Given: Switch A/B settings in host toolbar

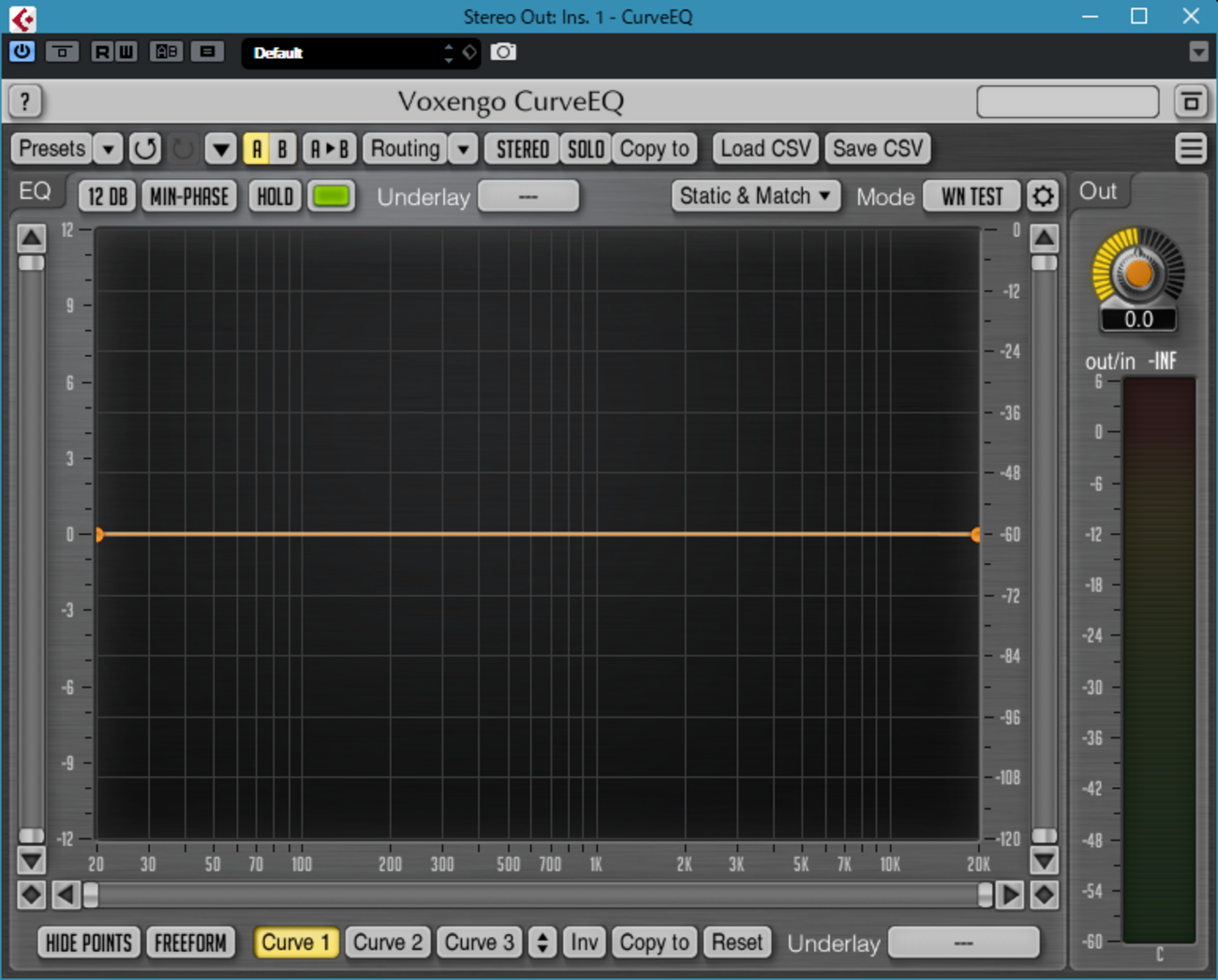Looking at the screenshot, I should 167,52.
